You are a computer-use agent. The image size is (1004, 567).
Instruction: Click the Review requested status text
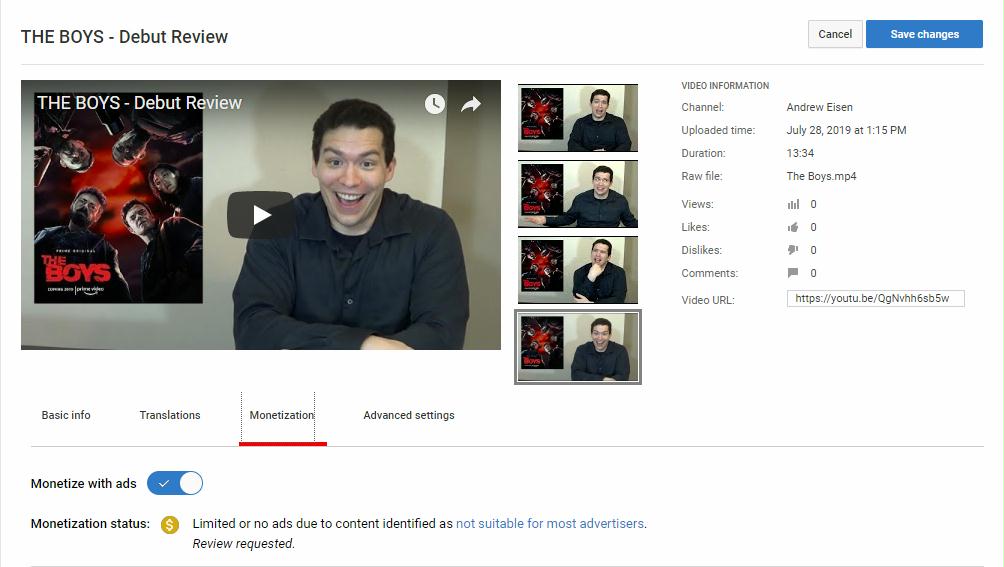pyautogui.click(x=243, y=544)
